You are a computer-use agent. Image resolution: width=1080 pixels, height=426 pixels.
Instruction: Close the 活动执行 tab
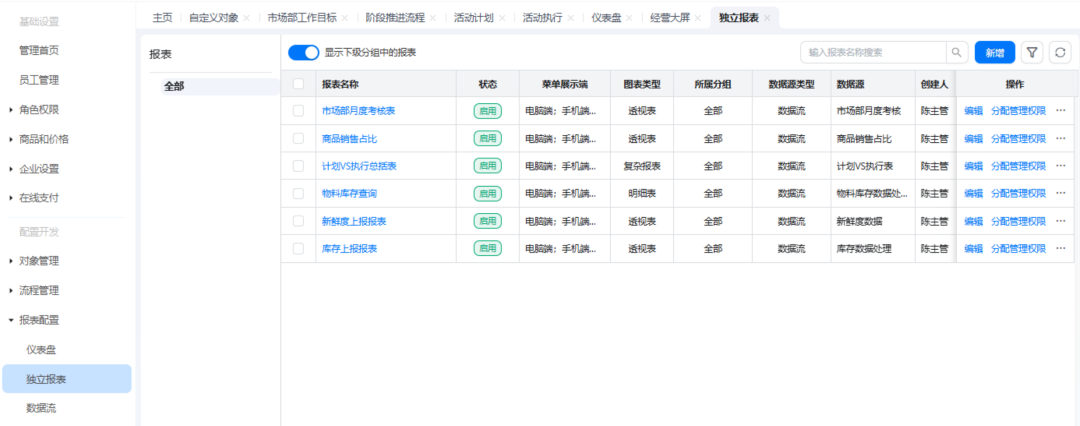point(570,18)
